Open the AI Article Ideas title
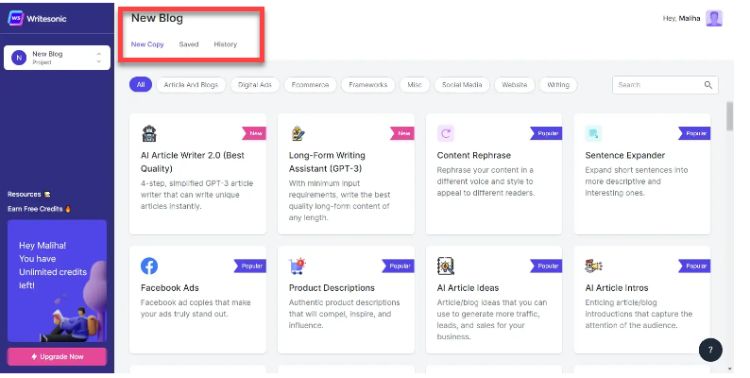 (x=468, y=288)
